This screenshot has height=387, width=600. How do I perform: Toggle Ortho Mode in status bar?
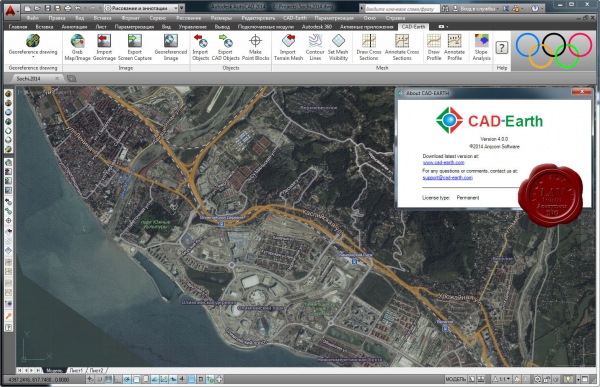coord(118,379)
